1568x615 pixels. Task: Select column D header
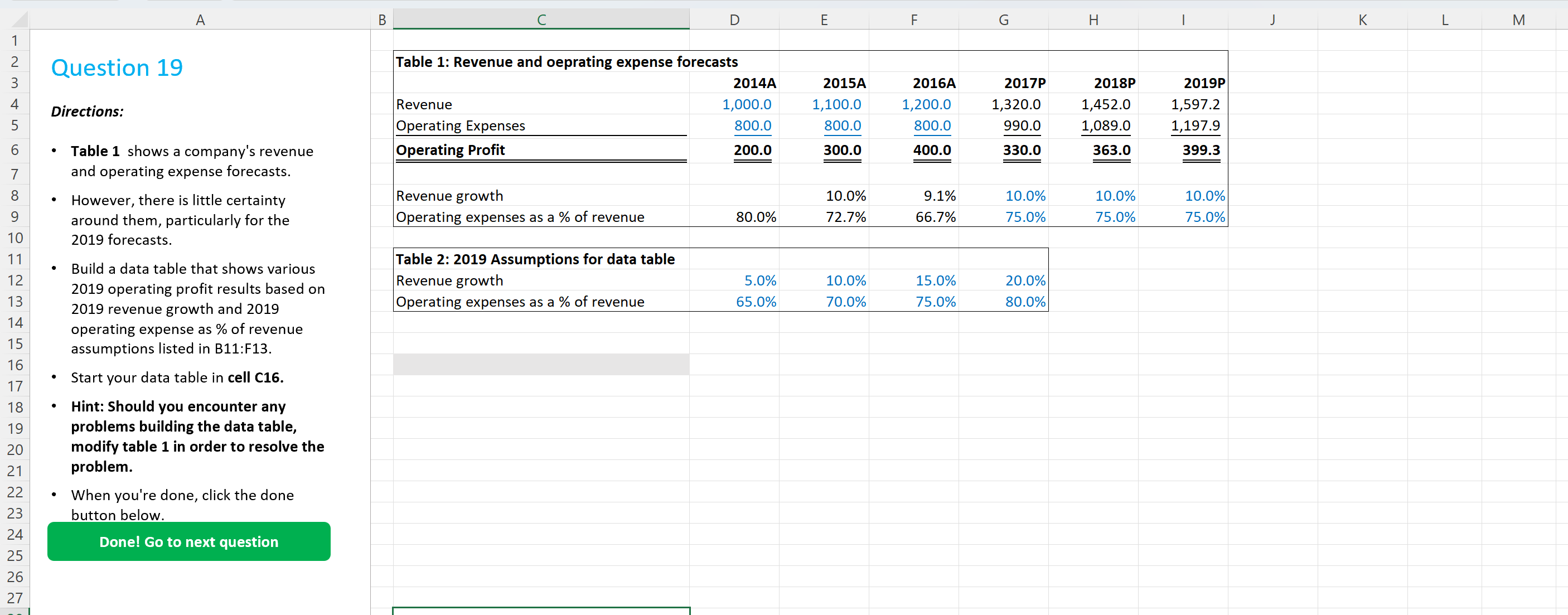coord(734,20)
